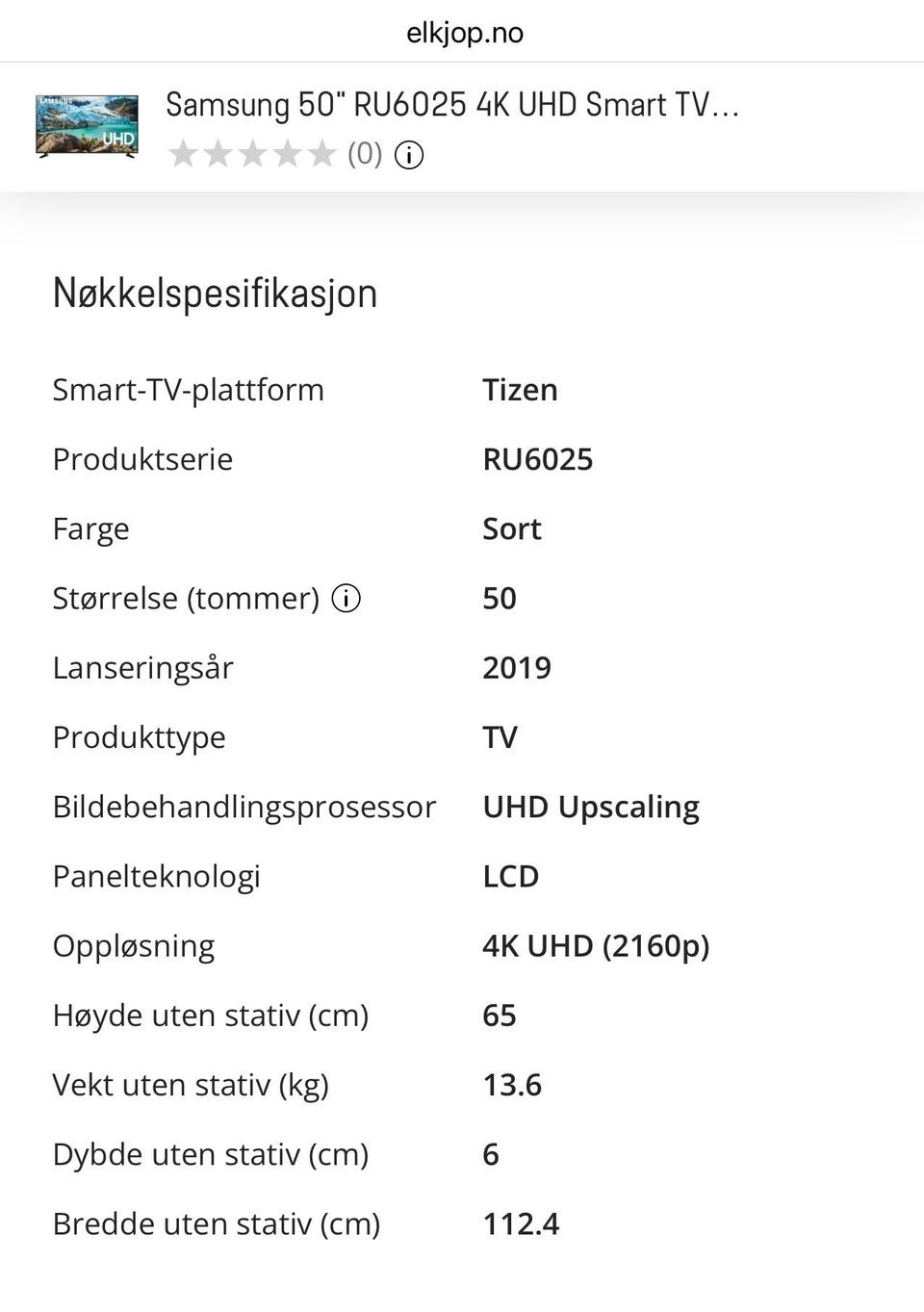Click the Nøkkelspesifikasjon heading
This screenshot has height=1312, width=924.
[x=215, y=293]
